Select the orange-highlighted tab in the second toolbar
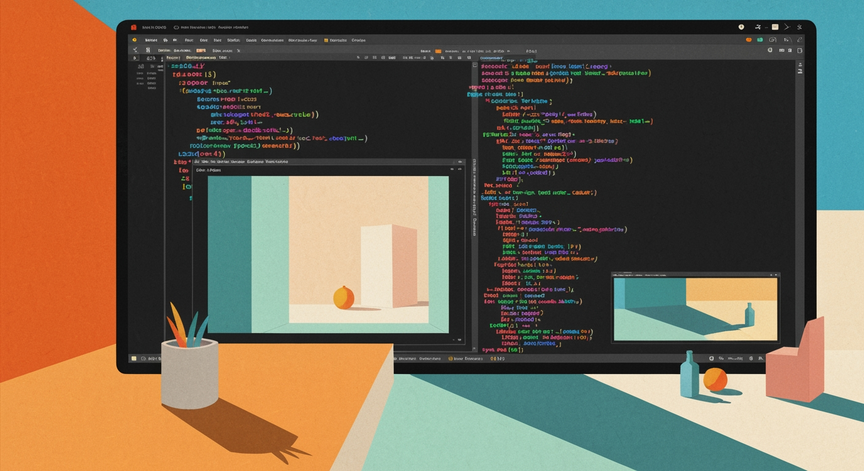This screenshot has width=864, height=471. (x=201, y=51)
